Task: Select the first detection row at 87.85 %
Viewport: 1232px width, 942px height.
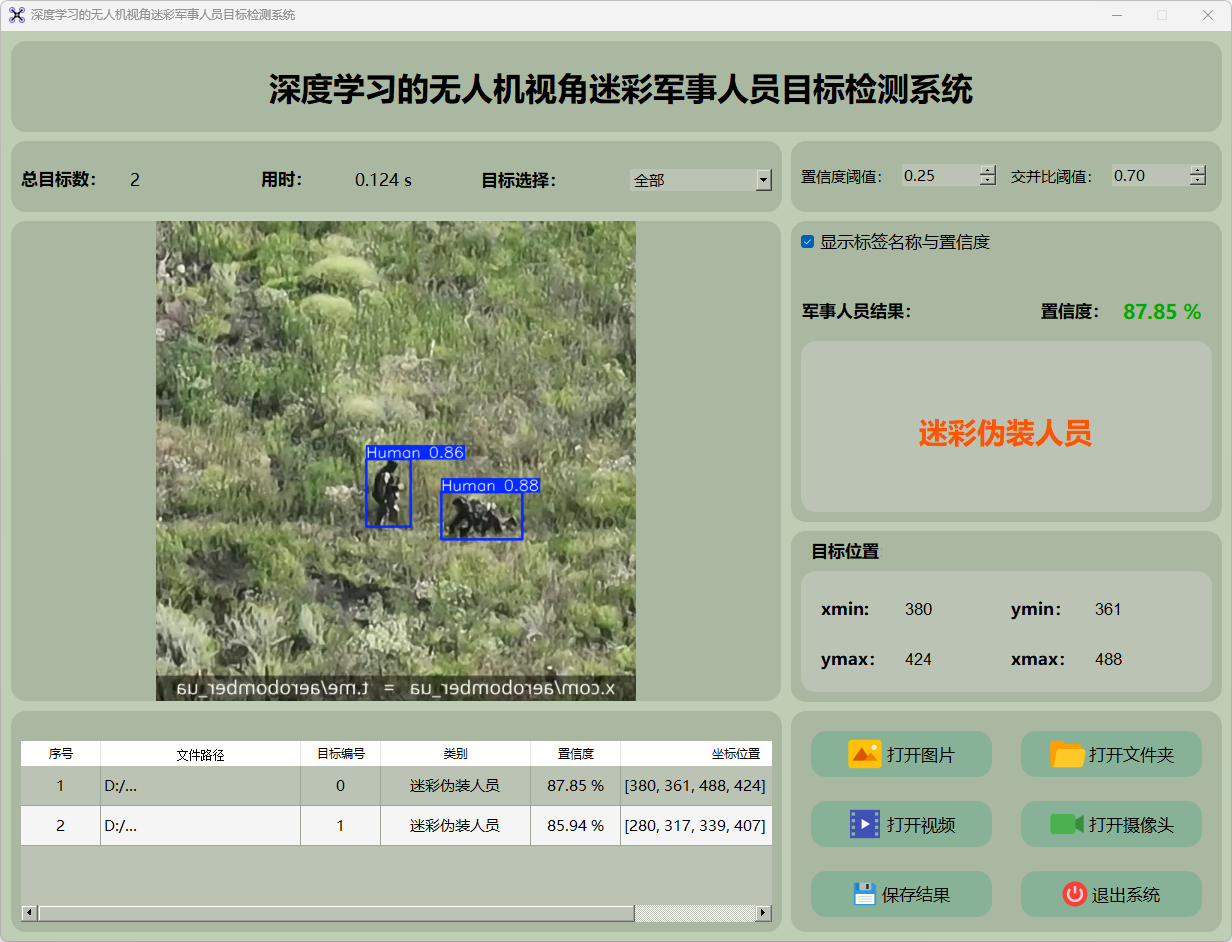Action: 575,786
